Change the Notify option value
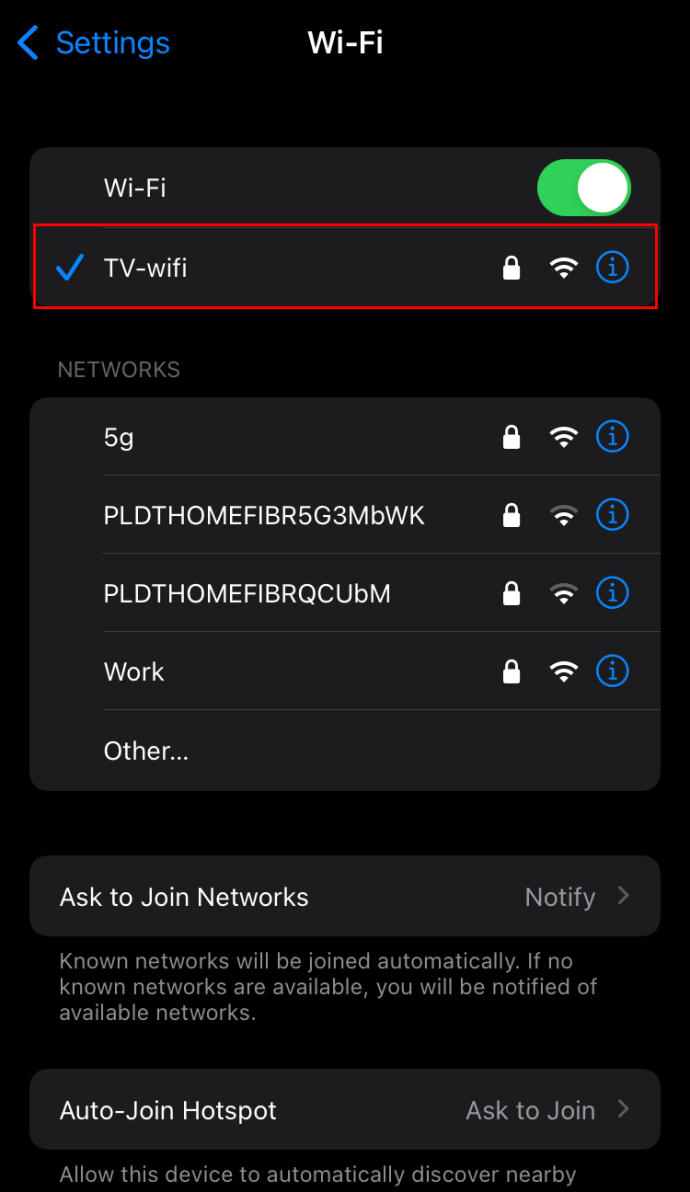Viewport: 690px width, 1192px height. pyautogui.click(x=560, y=897)
